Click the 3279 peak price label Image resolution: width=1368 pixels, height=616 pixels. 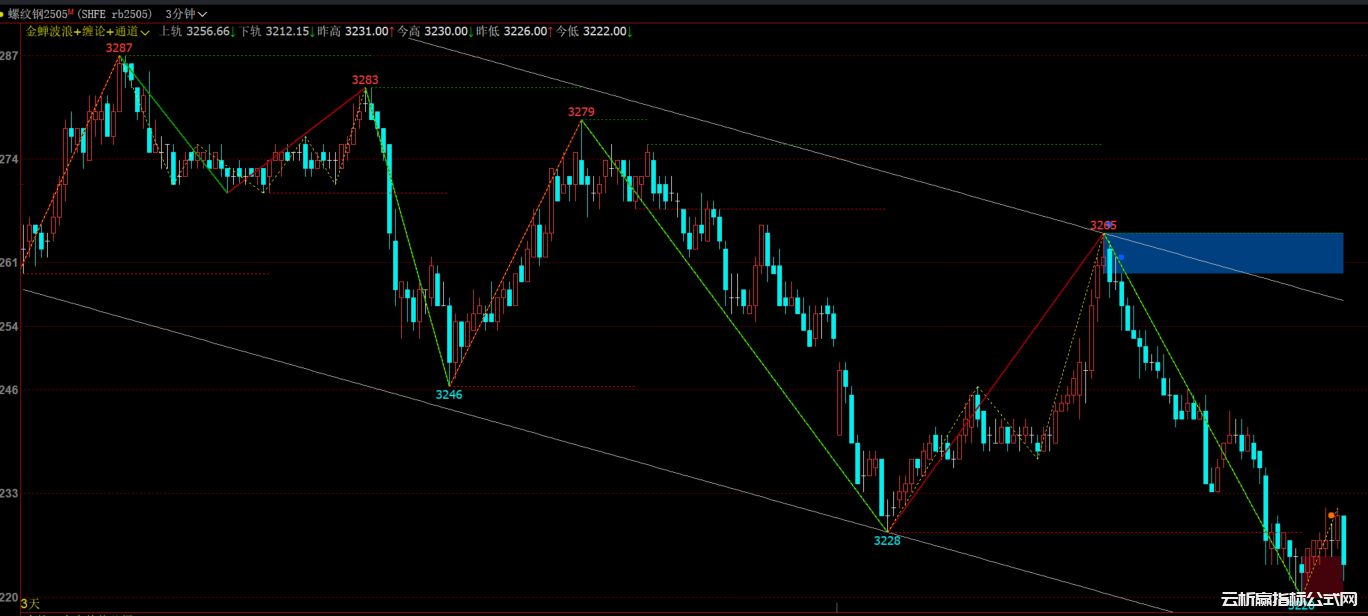[x=581, y=111]
